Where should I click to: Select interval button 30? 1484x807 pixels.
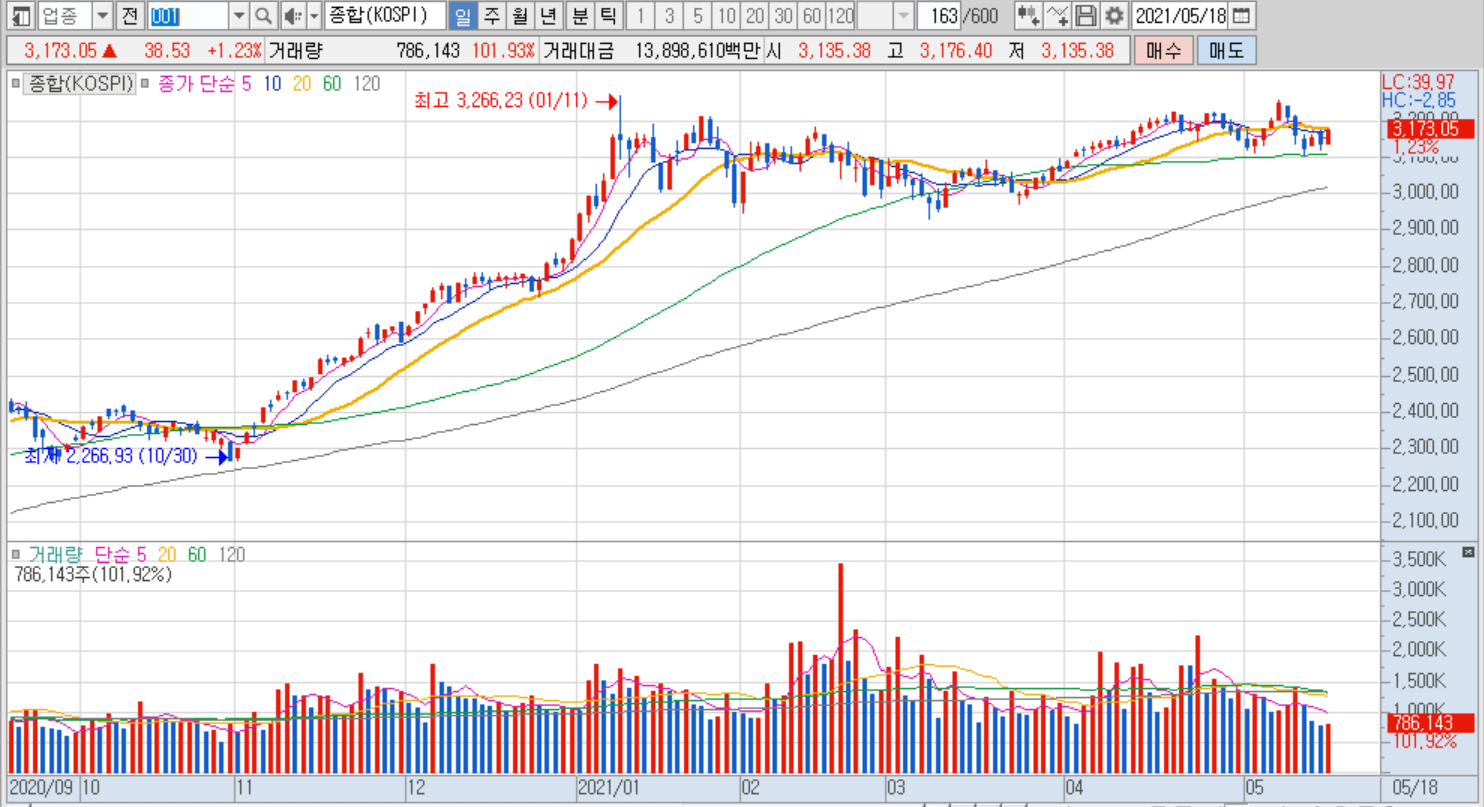pos(784,15)
